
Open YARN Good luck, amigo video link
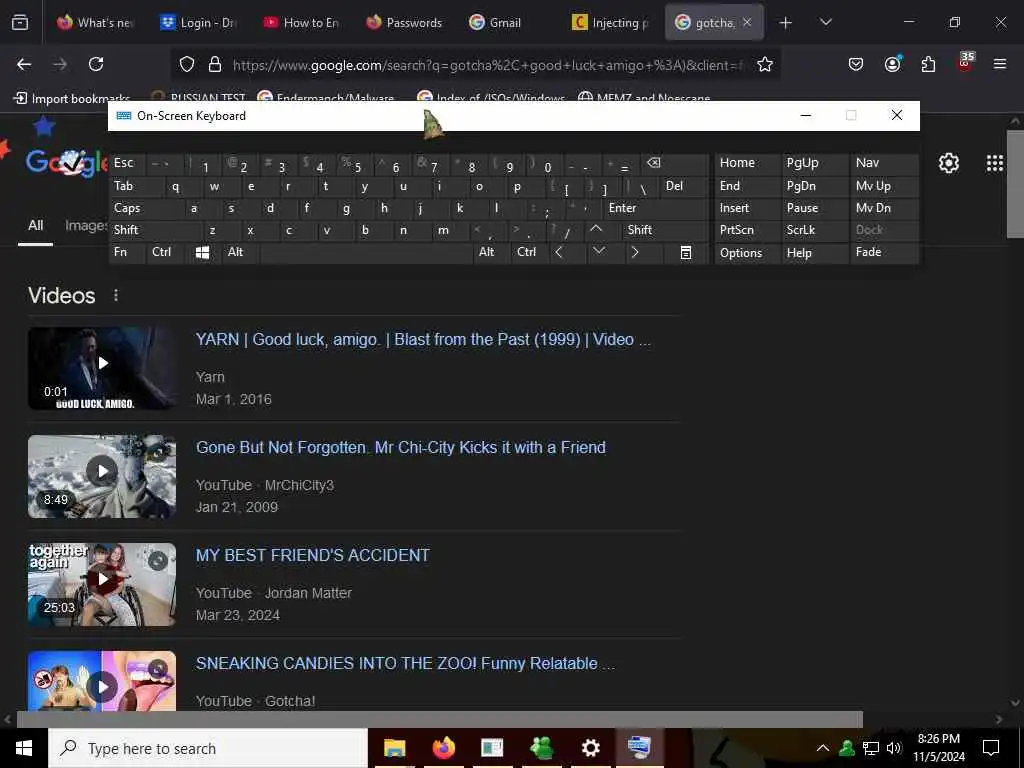coord(423,340)
